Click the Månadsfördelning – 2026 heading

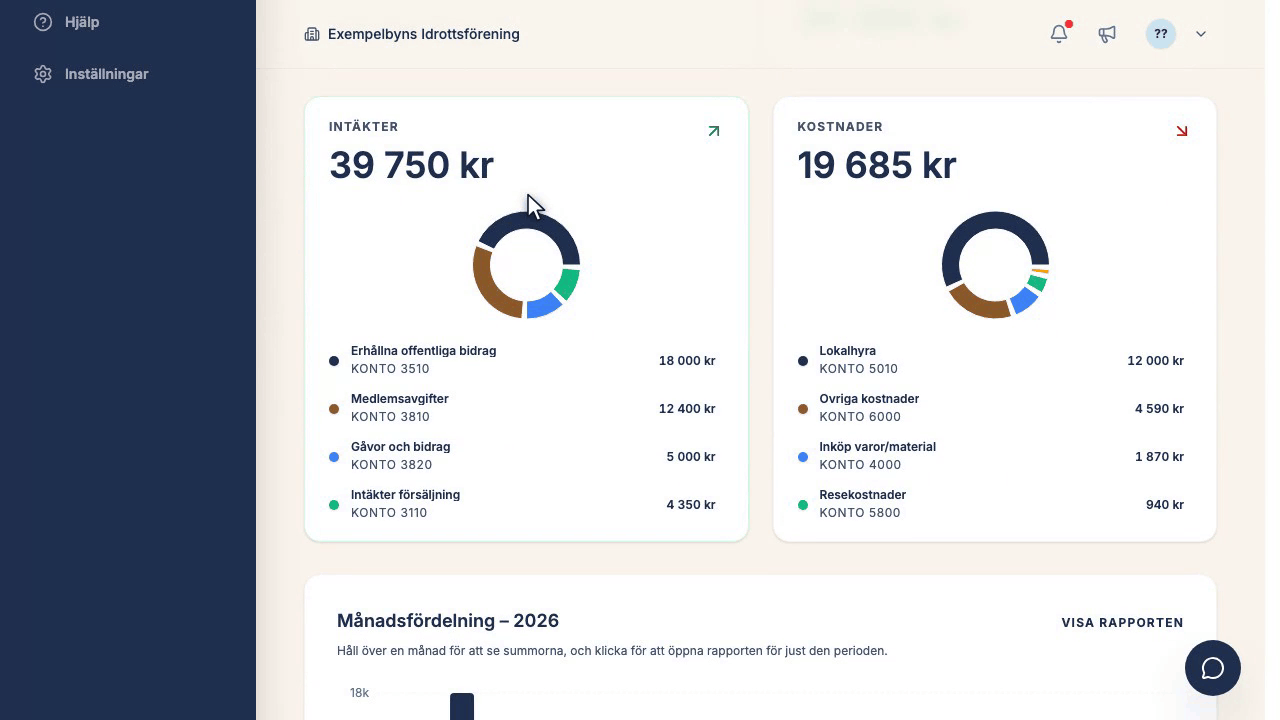[448, 621]
